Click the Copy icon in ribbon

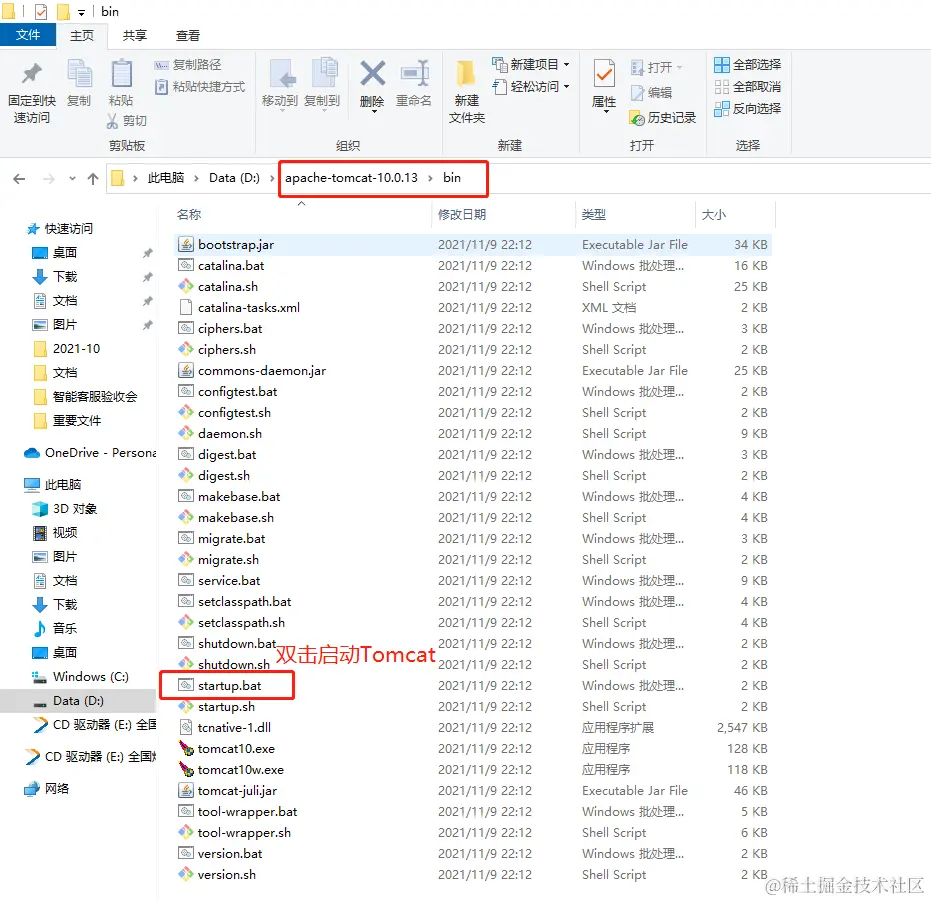tap(79, 74)
